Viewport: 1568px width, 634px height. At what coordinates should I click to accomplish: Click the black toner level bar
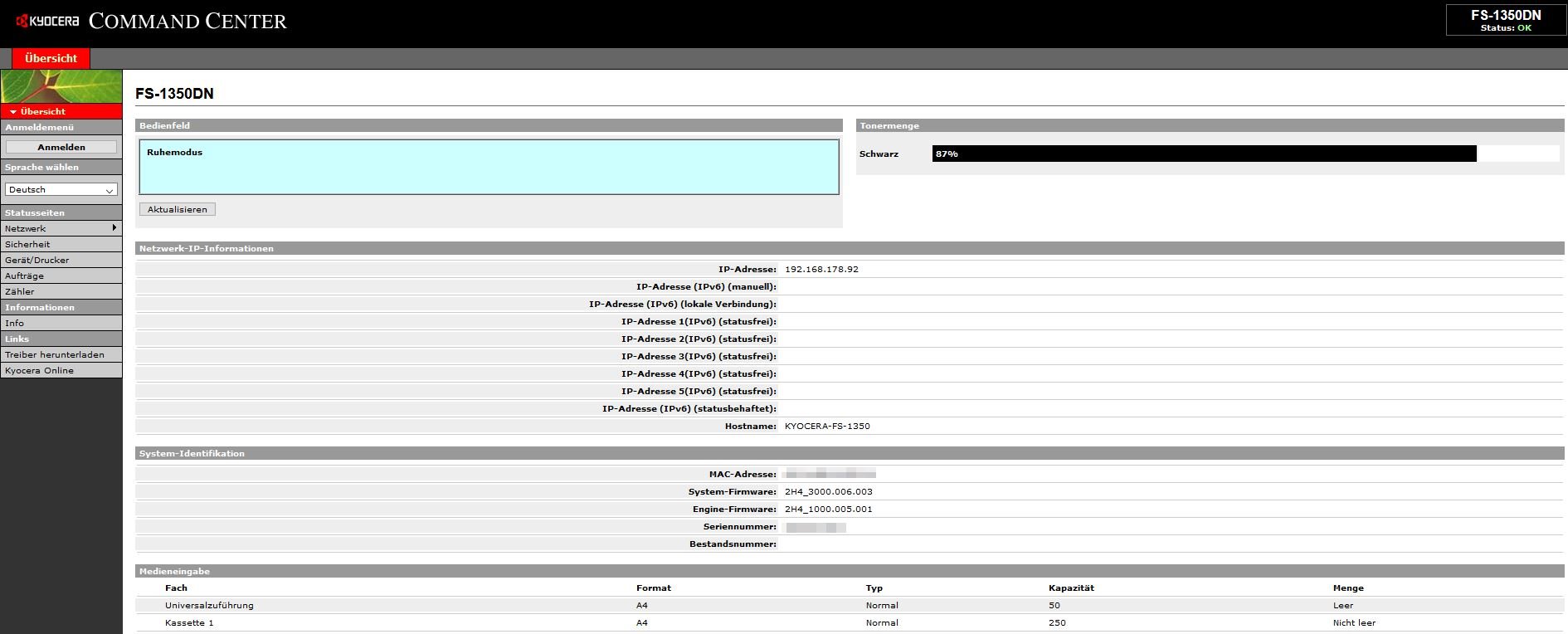point(1204,154)
